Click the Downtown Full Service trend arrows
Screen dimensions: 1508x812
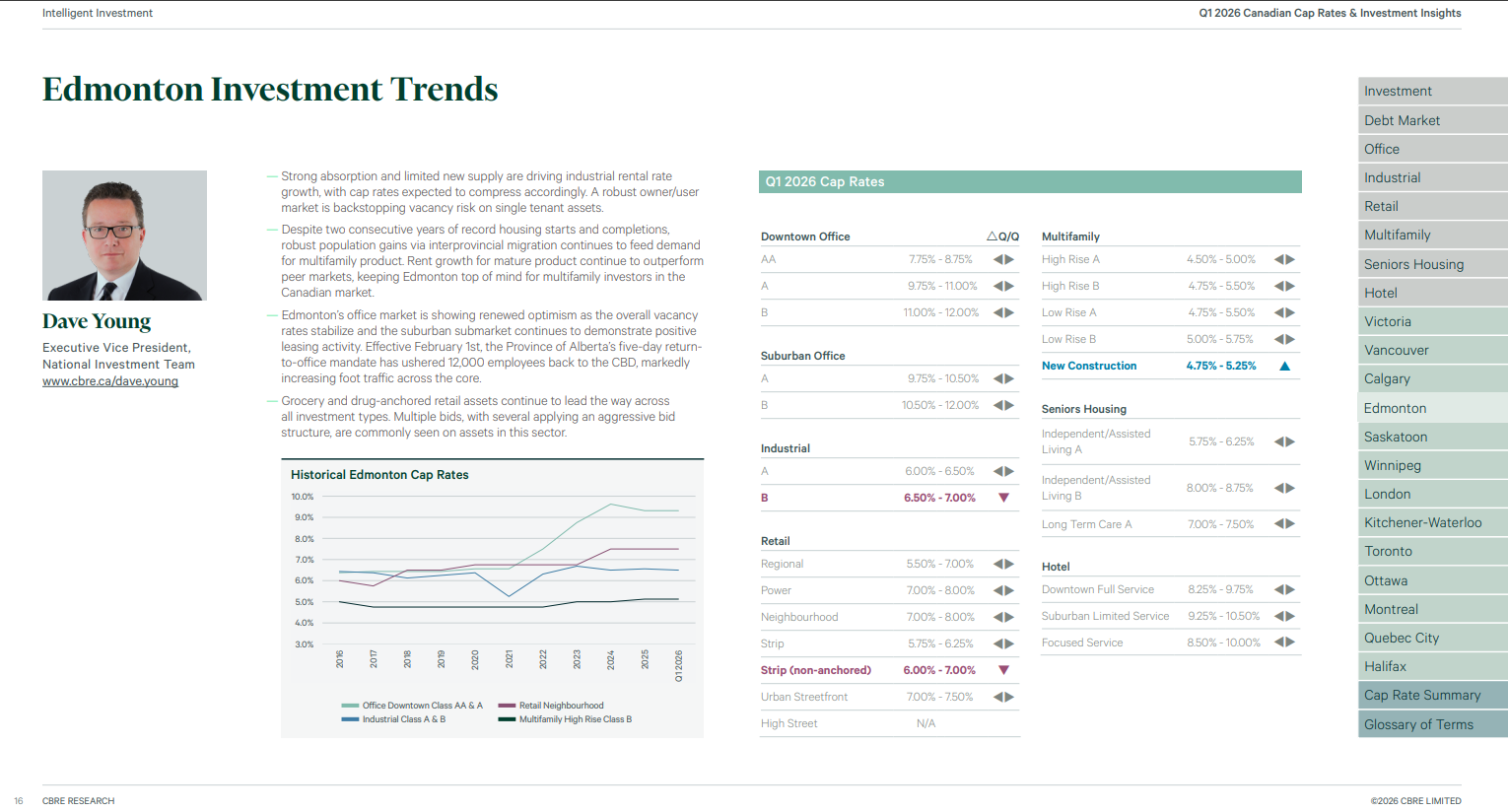(x=1284, y=589)
